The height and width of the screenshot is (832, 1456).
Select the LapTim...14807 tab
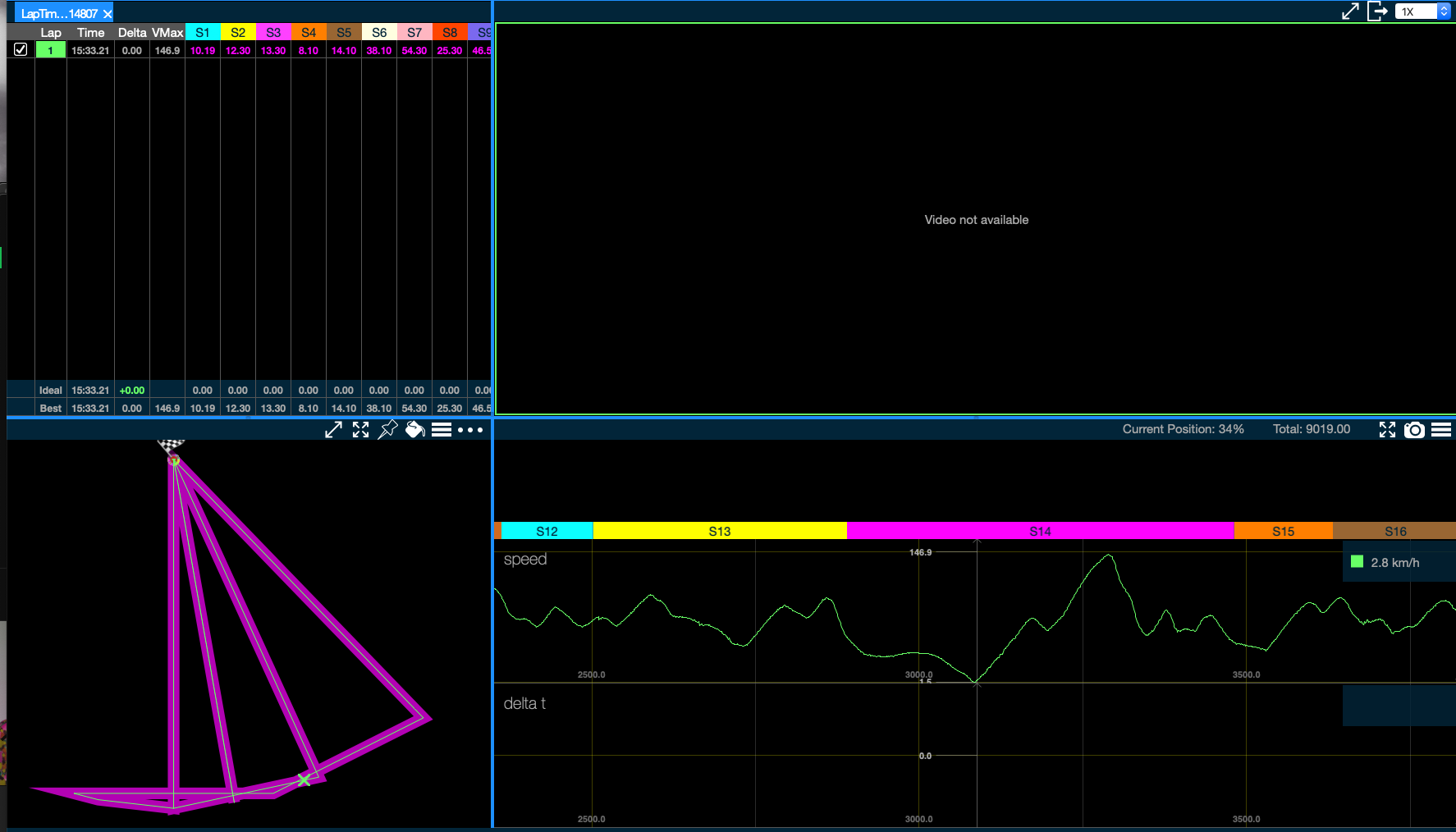click(x=59, y=14)
